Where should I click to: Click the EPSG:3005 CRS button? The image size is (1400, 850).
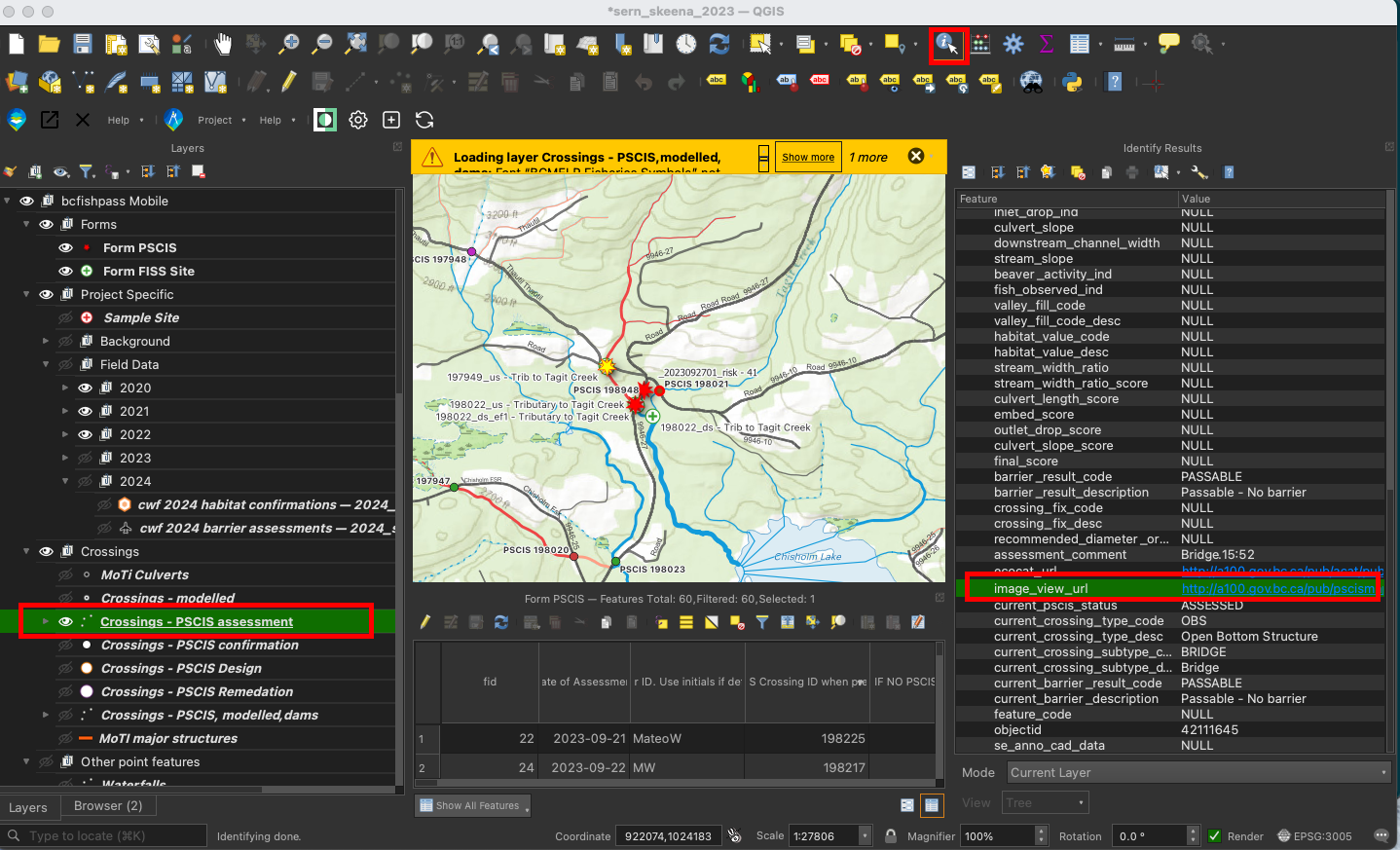pos(1314,835)
